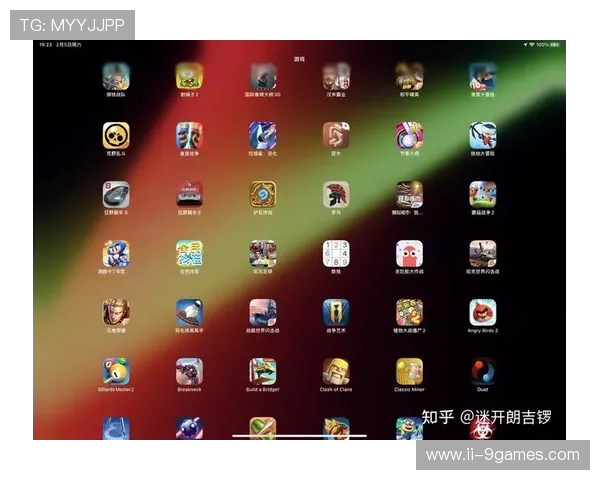Viewport: 600px width, 480px height.
Task: Open the Spartan helmet Rome game
Action: click(x=336, y=194)
